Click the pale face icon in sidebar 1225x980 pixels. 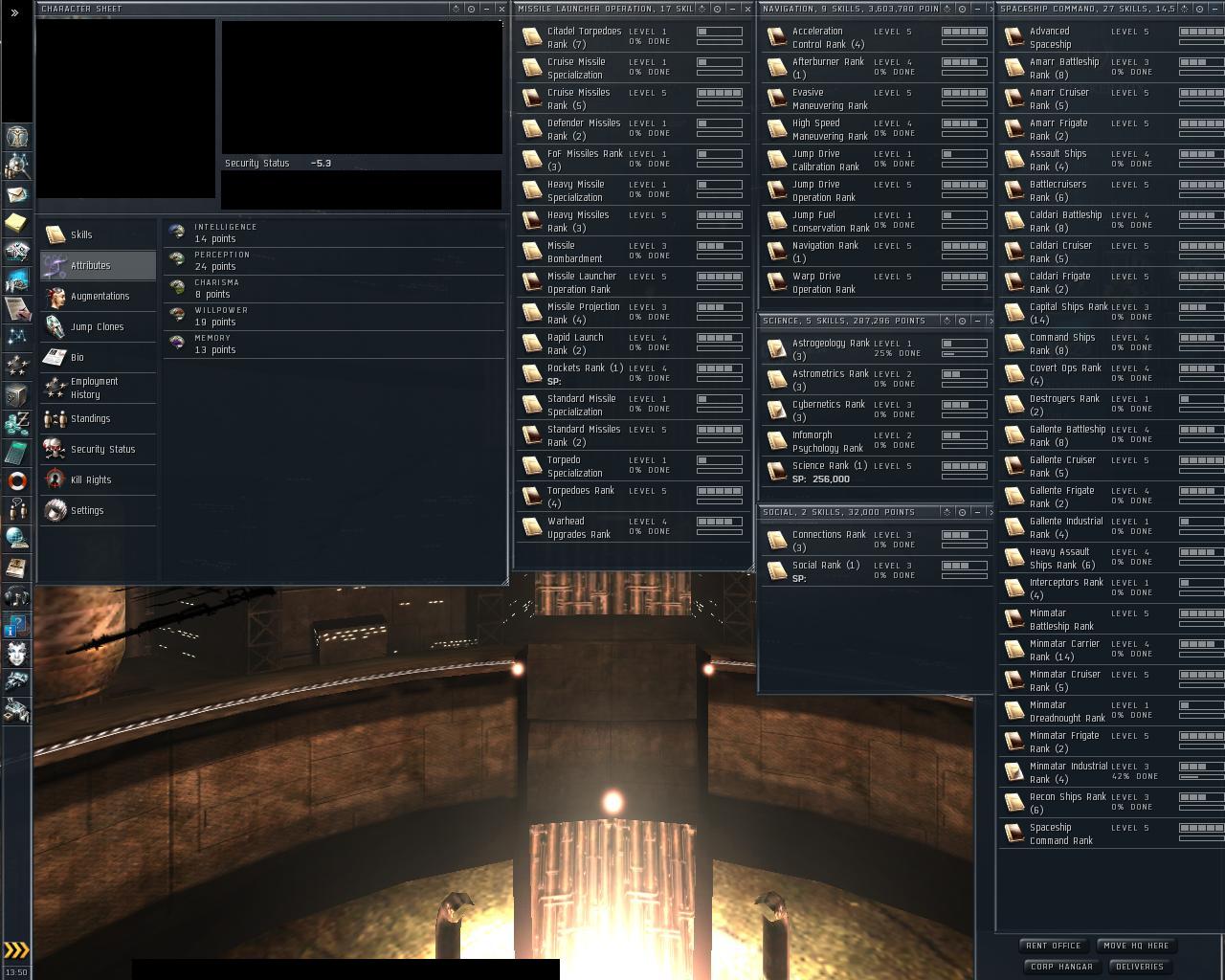[16, 653]
